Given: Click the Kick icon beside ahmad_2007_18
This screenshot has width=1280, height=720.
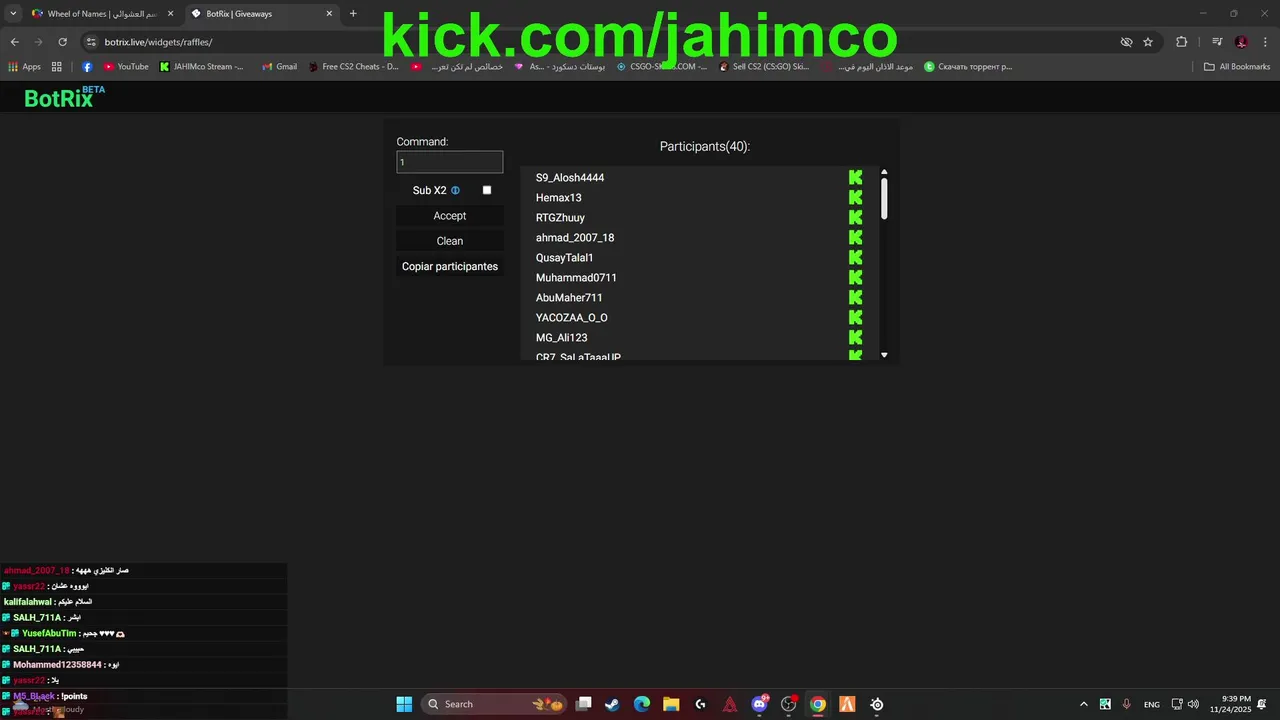Looking at the screenshot, I should [855, 237].
